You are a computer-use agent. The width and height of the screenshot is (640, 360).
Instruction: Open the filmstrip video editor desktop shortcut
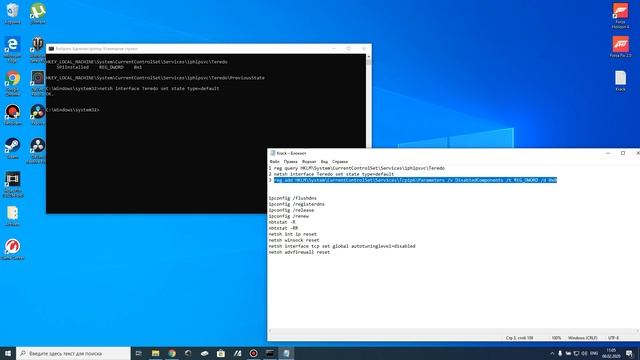[x=12, y=184]
